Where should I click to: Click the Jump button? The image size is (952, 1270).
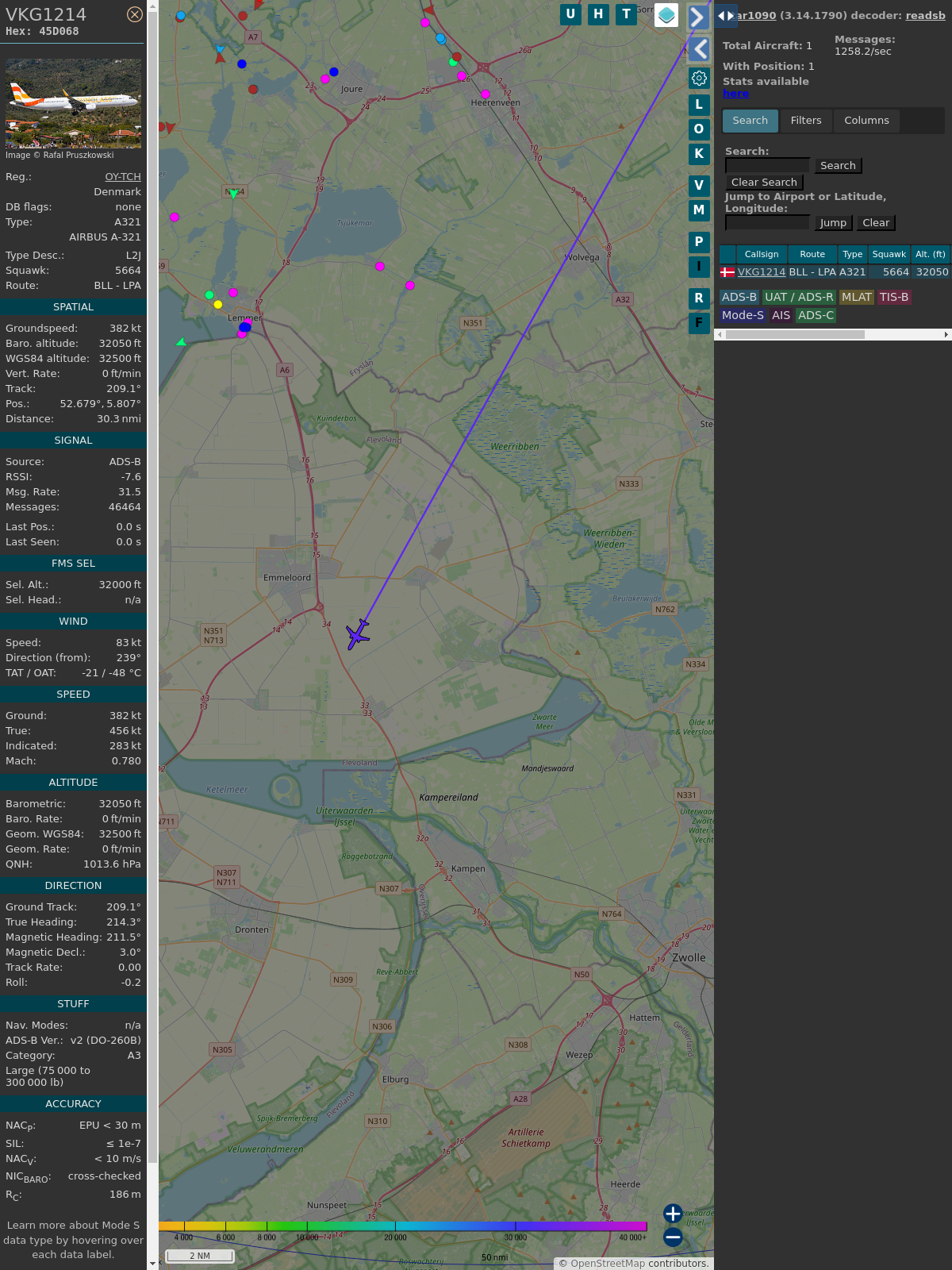coord(833,222)
